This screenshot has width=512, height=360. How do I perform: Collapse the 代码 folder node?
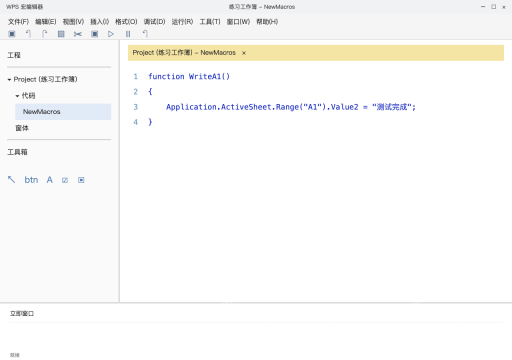[x=17, y=96]
